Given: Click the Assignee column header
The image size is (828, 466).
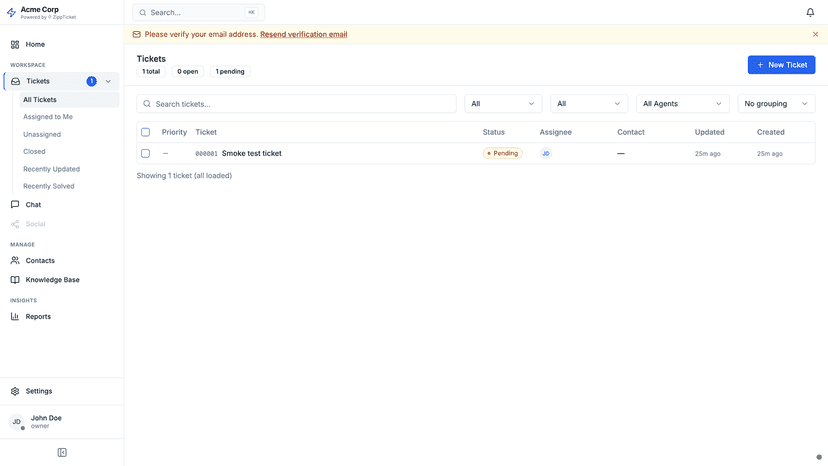Looking at the screenshot, I should click(x=556, y=132).
